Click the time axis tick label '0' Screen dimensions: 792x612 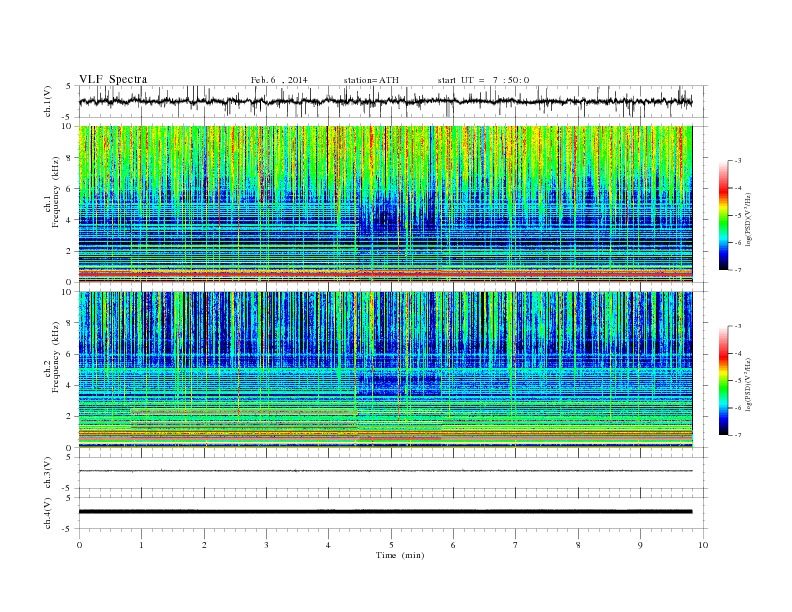(x=79, y=545)
